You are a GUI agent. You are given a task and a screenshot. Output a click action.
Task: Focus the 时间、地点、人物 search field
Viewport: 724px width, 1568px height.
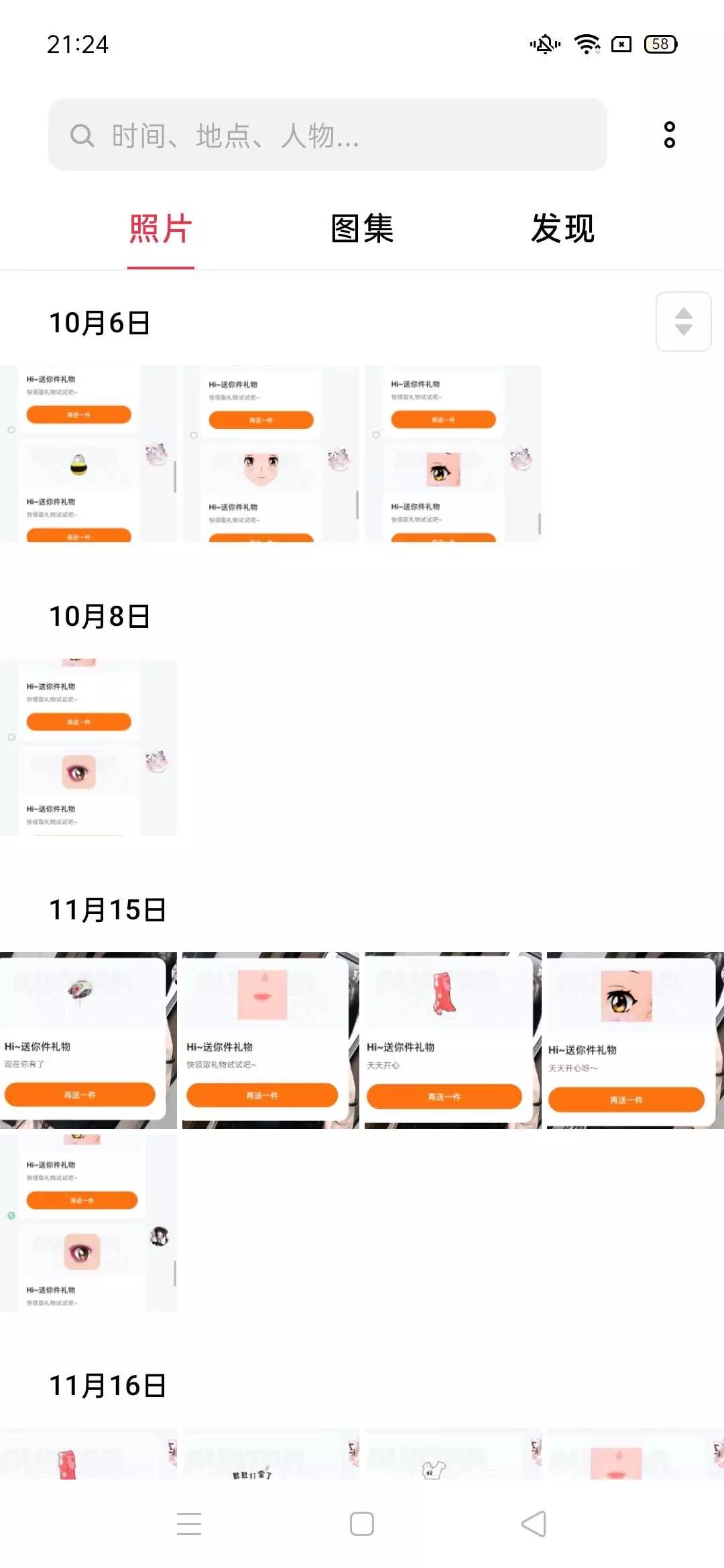tap(328, 135)
